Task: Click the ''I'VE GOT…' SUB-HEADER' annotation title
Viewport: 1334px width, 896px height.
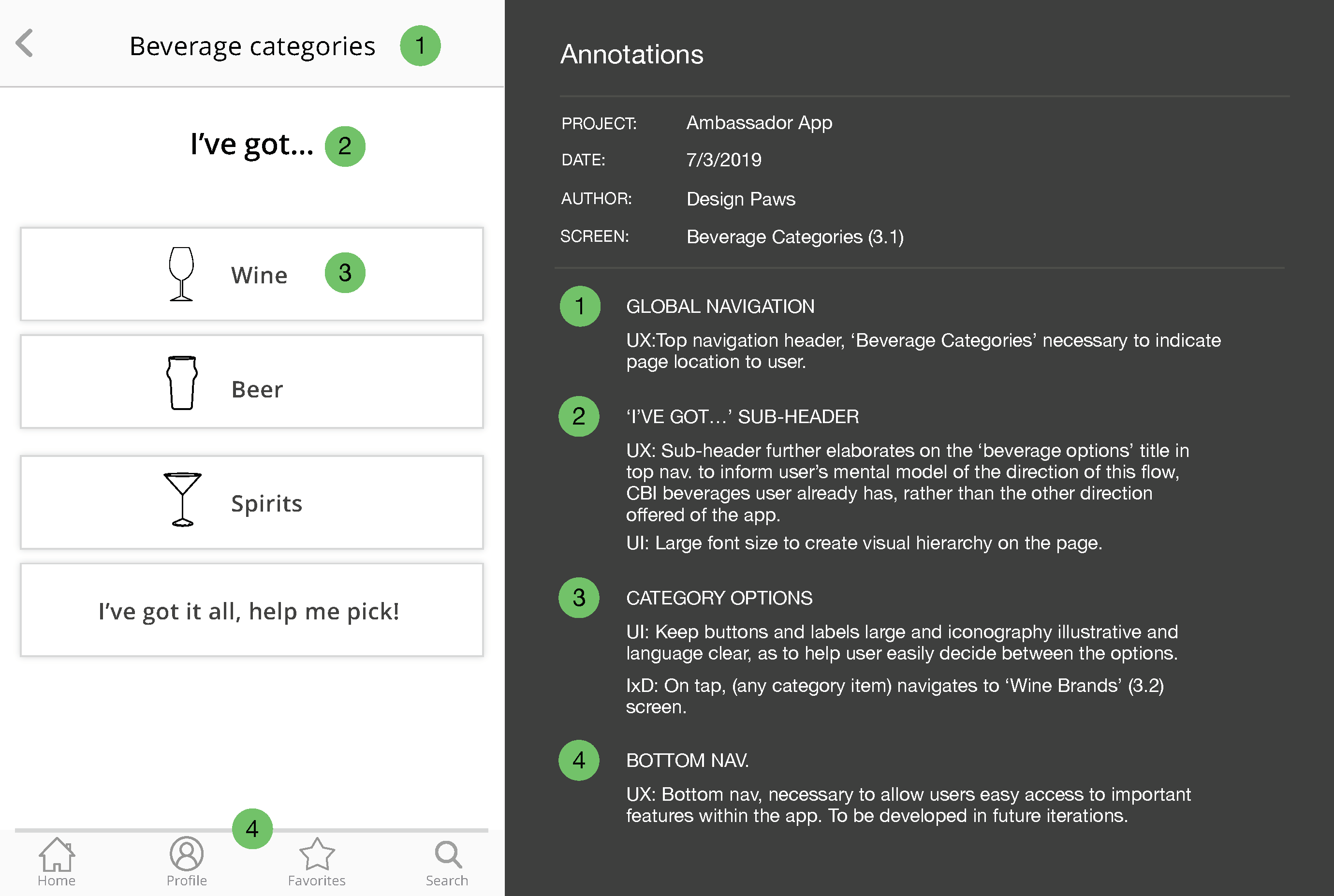Action: pos(742,417)
